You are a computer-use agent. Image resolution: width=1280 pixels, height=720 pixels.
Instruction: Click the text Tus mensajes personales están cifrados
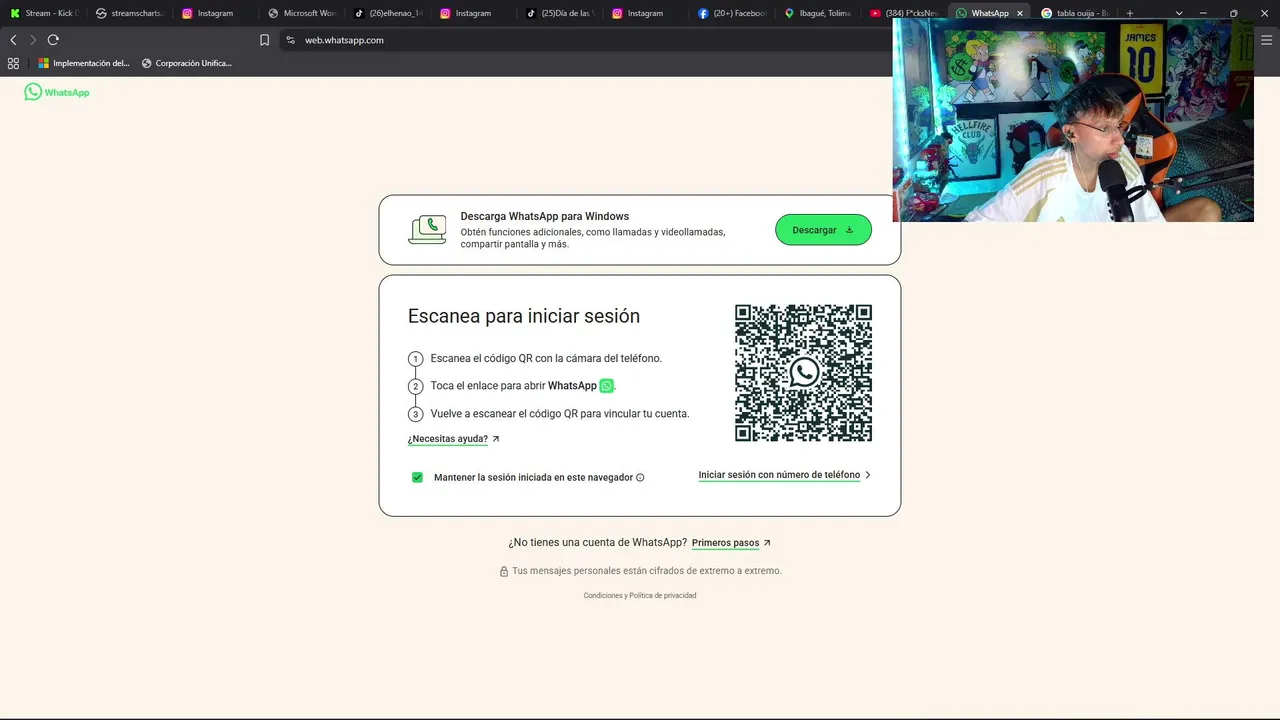pos(647,571)
